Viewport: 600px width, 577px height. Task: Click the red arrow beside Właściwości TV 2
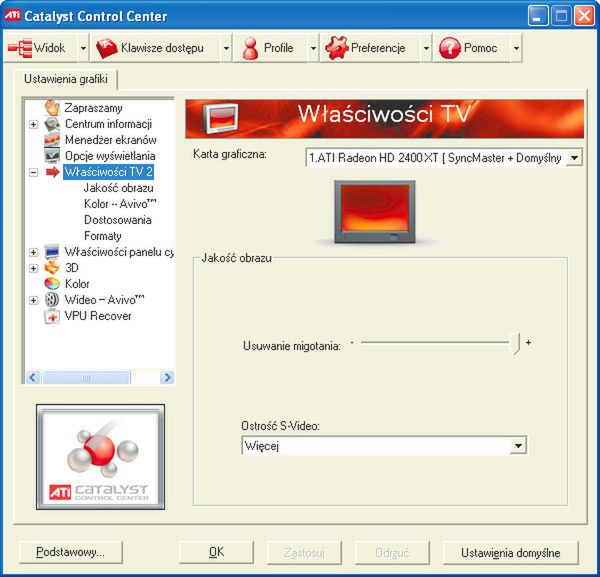(52, 172)
